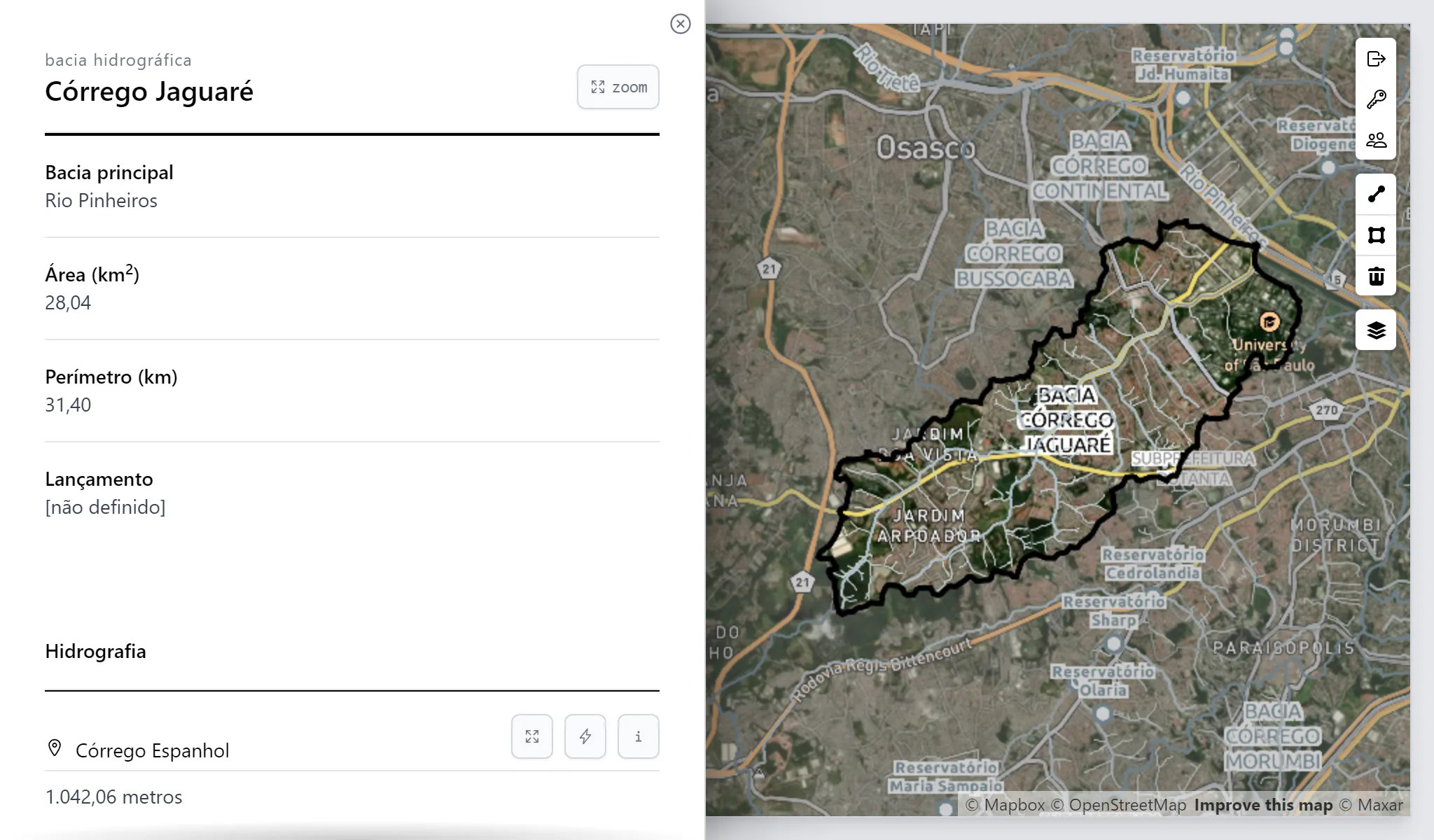Click the logout exit icon
Screen dimensions: 1434x840
[x=1376, y=59]
